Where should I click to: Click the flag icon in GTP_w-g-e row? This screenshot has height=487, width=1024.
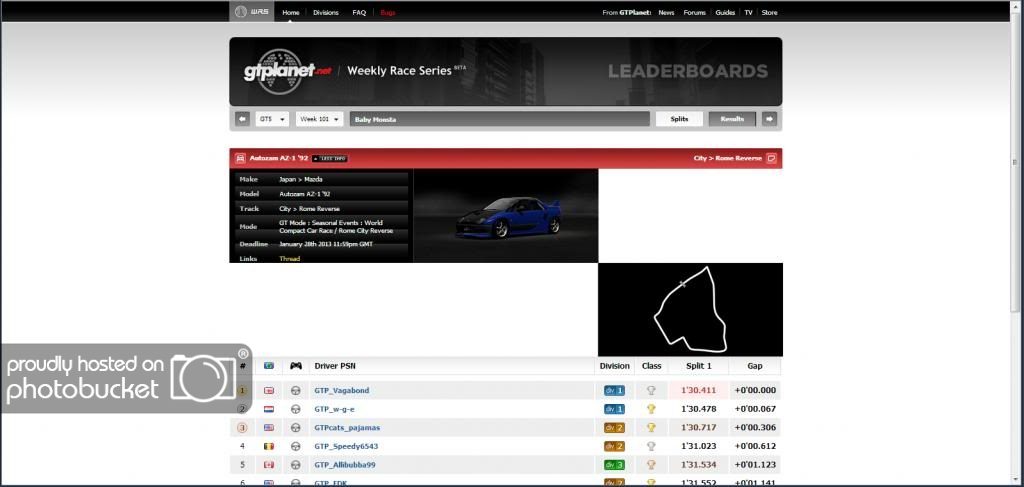click(x=268, y=409)
